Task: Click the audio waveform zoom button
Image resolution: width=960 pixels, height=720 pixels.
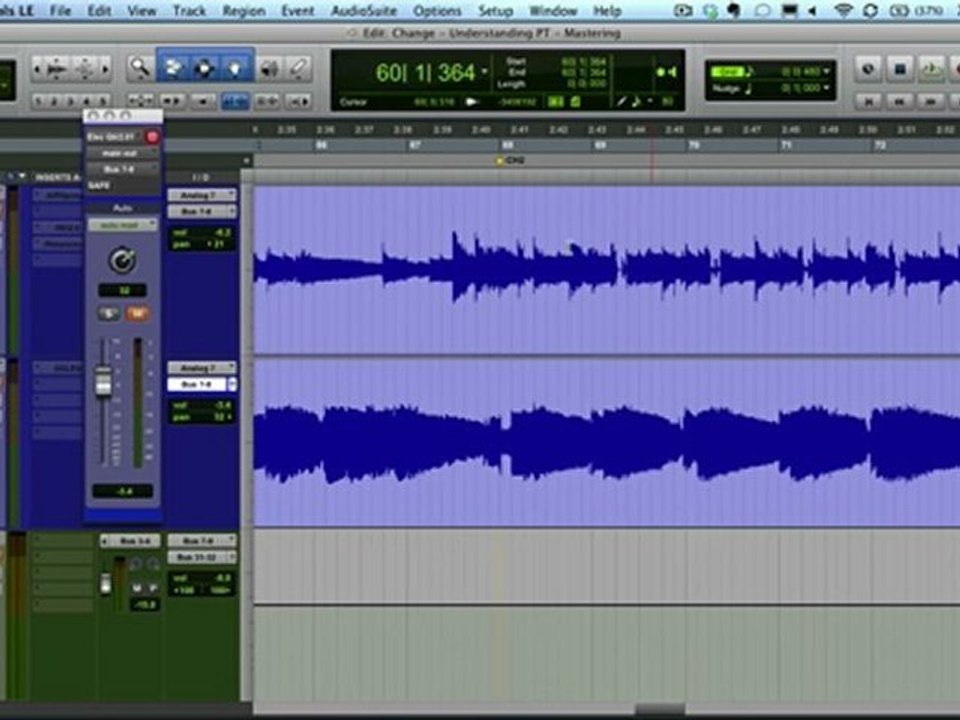Action: tap(57, 69)
